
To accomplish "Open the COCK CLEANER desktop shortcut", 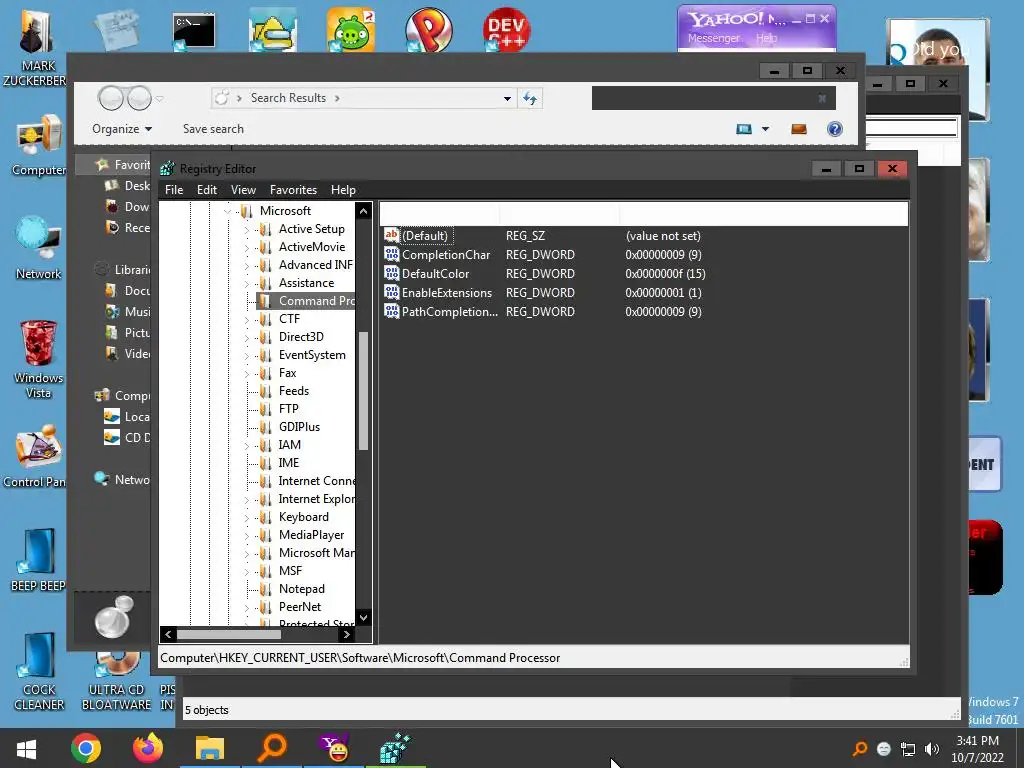I will pyautogui.click(x=39, y=671).
